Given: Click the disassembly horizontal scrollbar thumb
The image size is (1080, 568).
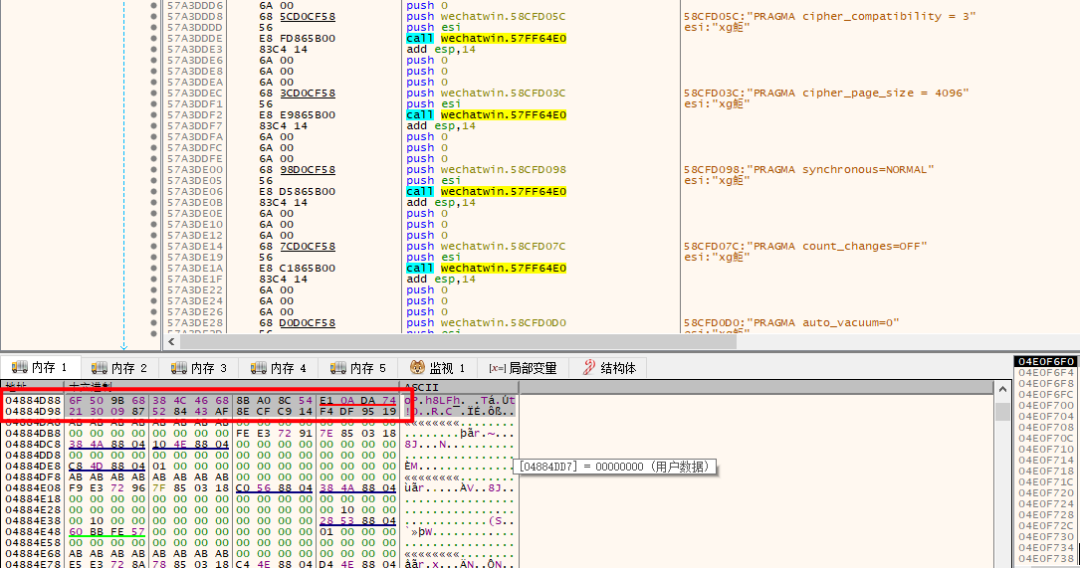Looking at the screenshot, I should [x=458, y=341].
